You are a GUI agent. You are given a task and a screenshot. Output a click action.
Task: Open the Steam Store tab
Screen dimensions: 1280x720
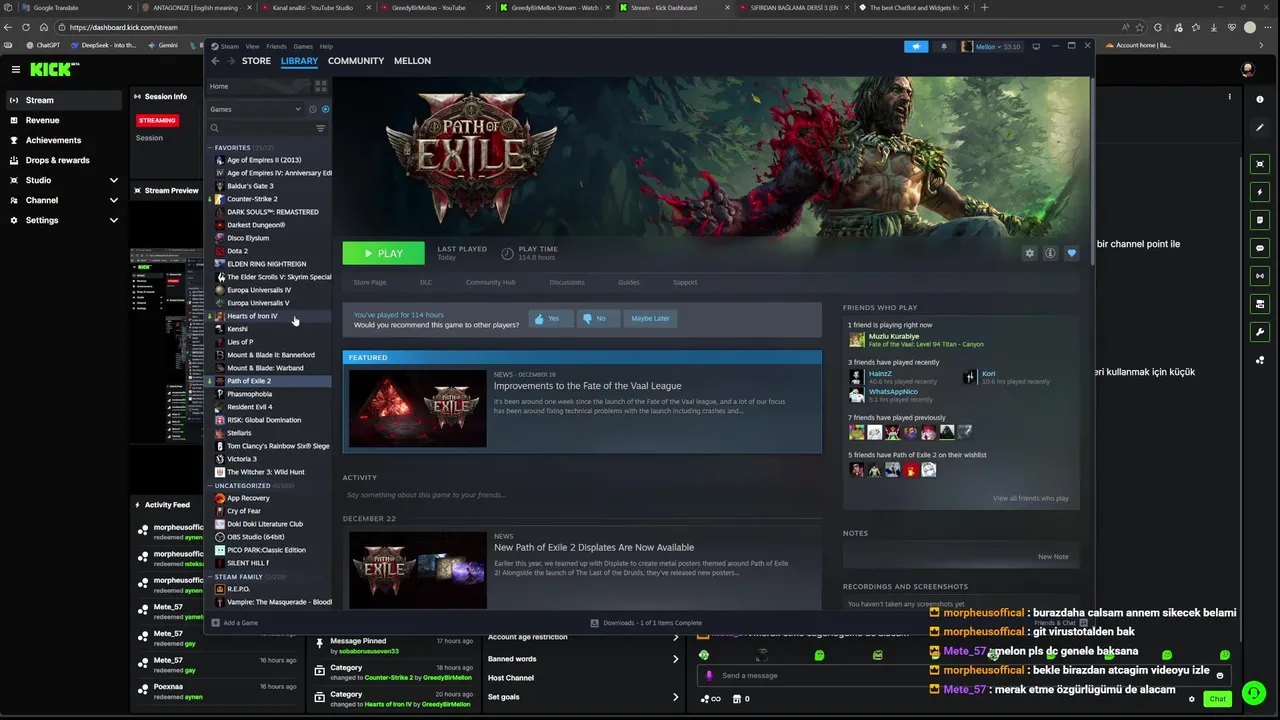pyautogui.click(x=256, y=61)
